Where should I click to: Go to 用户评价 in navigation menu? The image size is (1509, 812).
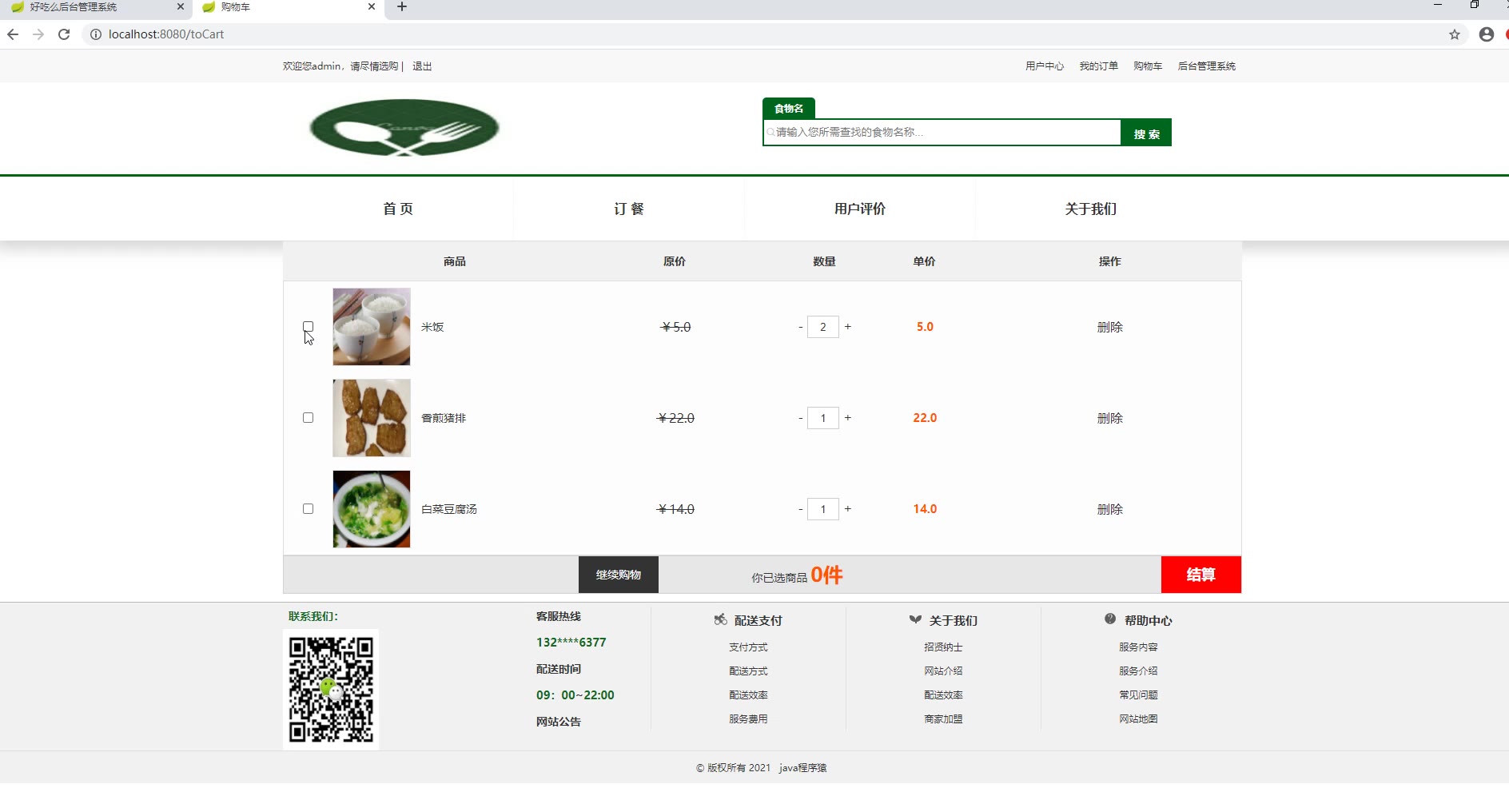(860, 209)
